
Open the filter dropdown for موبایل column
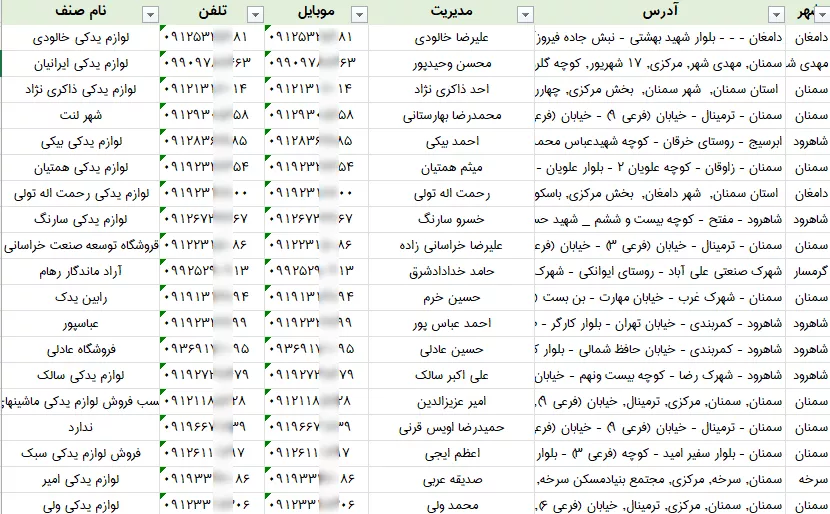[x=359, y=14]
